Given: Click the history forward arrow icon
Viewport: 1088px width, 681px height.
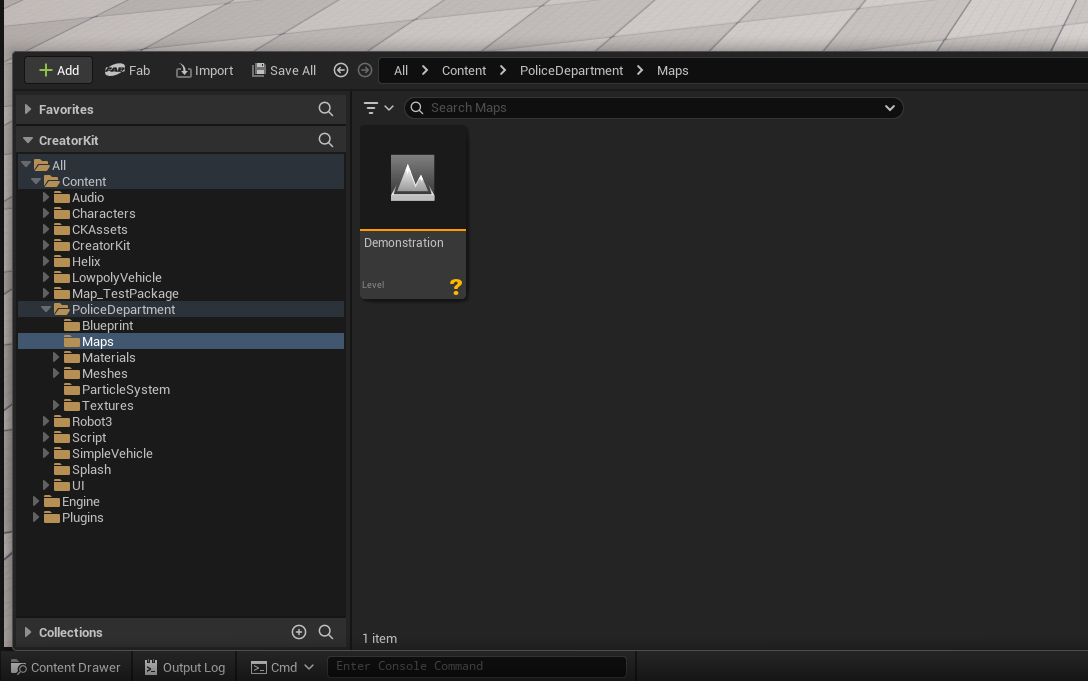Looking at the screenshot, I should point(365,70).
